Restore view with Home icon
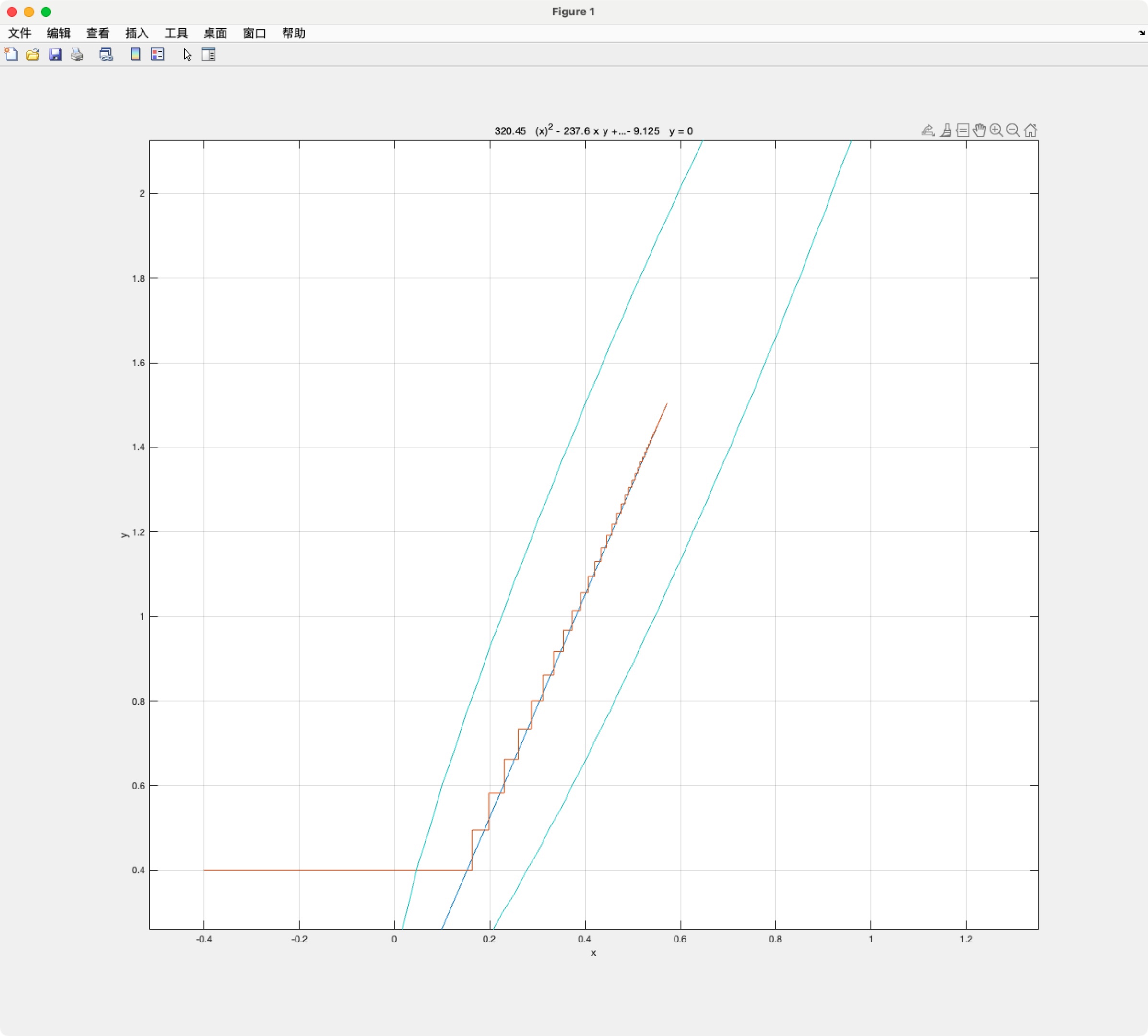Screen dimensions: 1148x1036 pos(1030,130)
